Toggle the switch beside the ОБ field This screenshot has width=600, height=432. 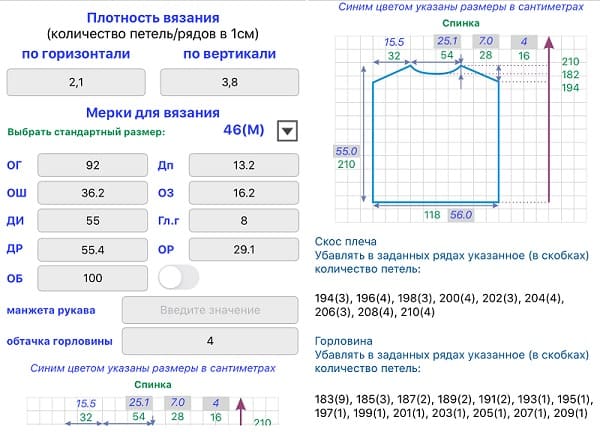[177, 276]
